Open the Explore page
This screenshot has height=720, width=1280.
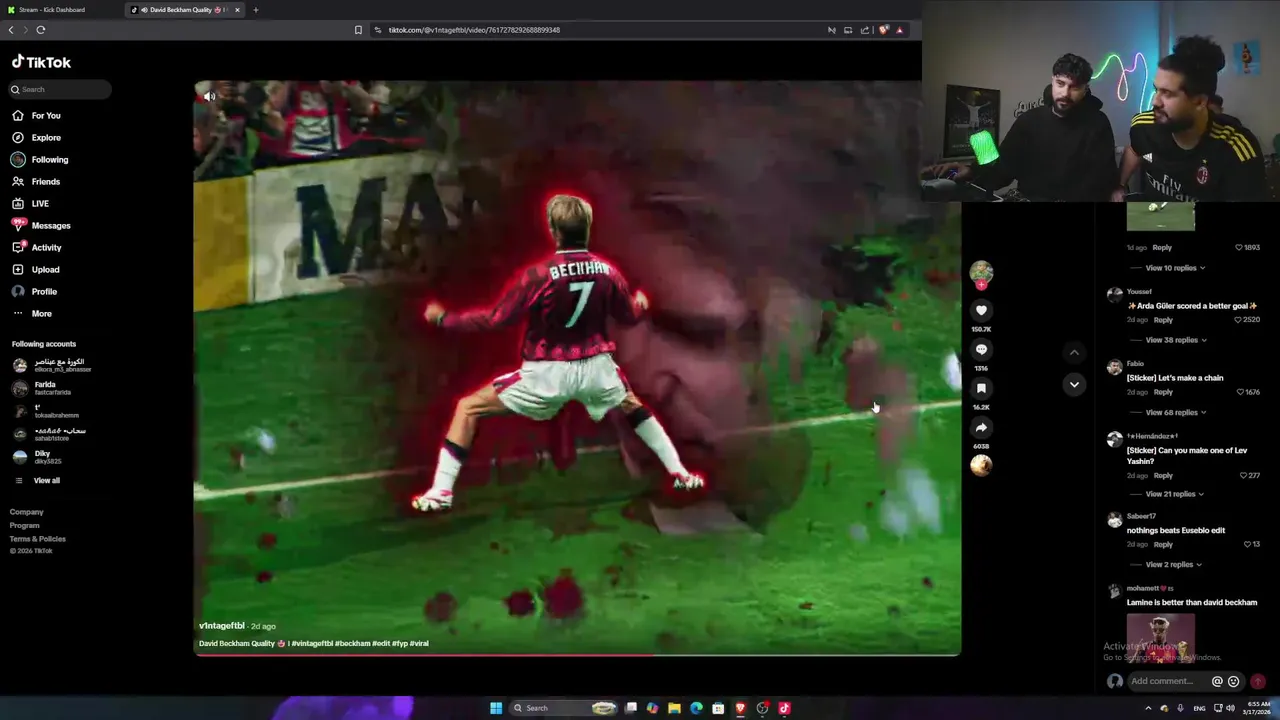pyautogui.click(x=36, y=138)
